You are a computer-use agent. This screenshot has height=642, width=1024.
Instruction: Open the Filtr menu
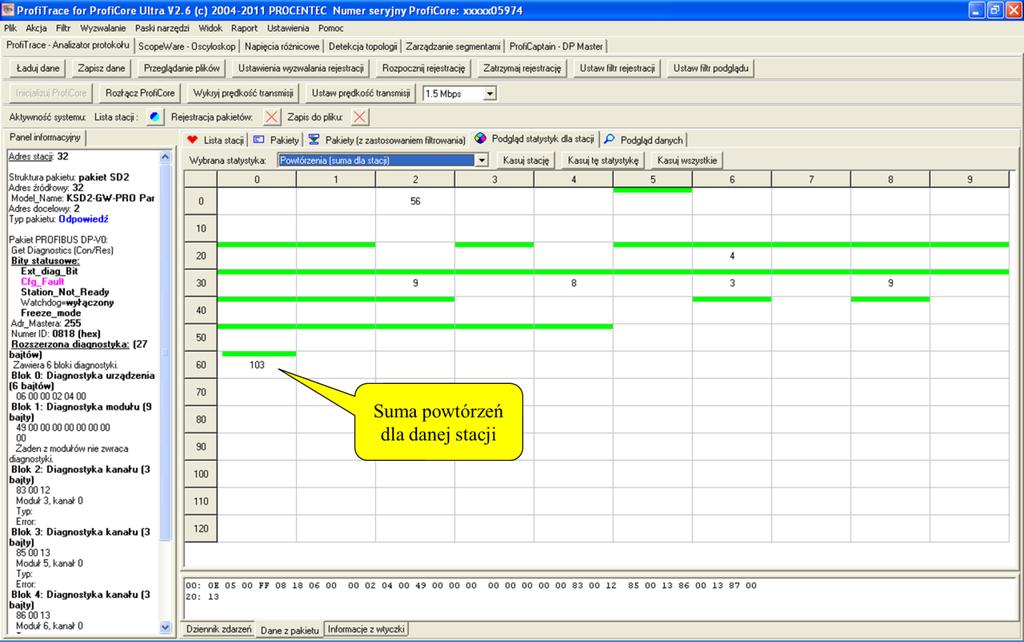[63, 28]
